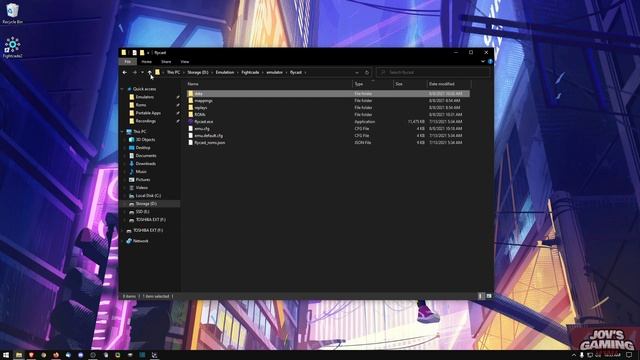Click the Search flycast input box
Image resolution: width=640 pixels, height=360 pixels.
click(433, 73)
